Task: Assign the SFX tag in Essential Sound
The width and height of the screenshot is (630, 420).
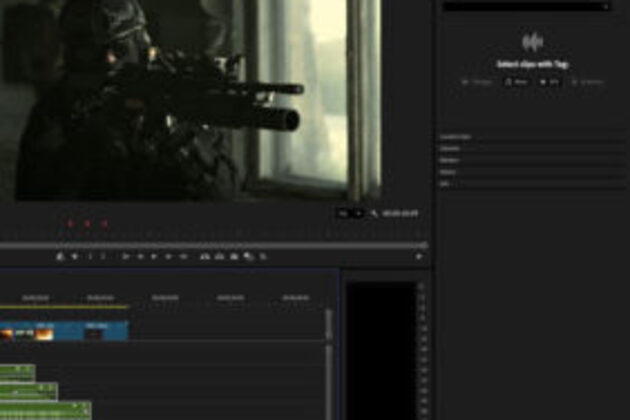Action: pyautogui.click(x=549, y=82)
